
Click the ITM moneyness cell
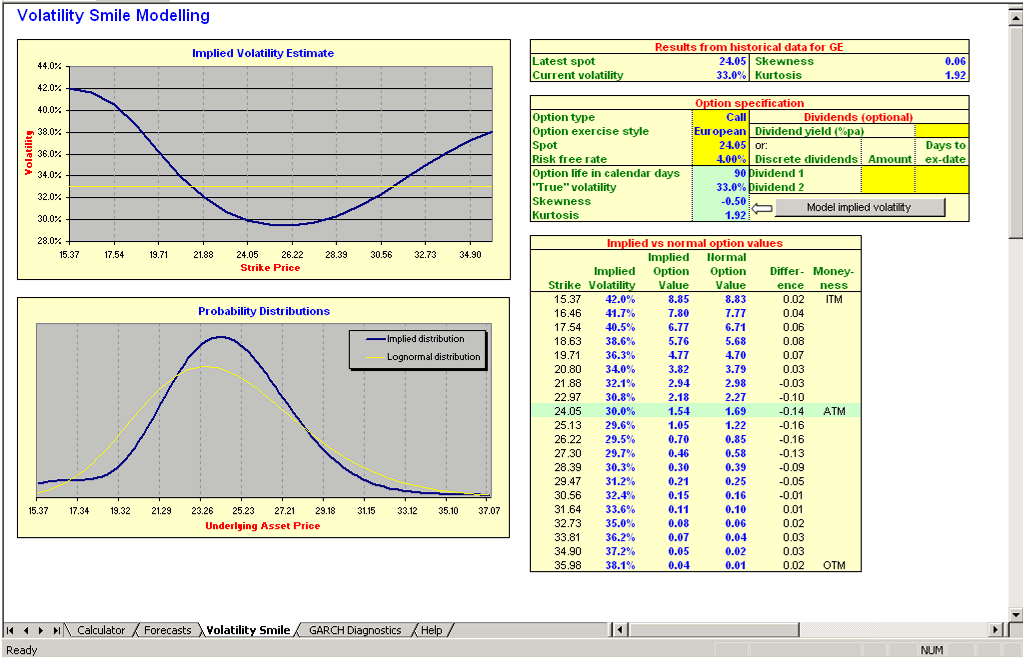click(834, 299)
